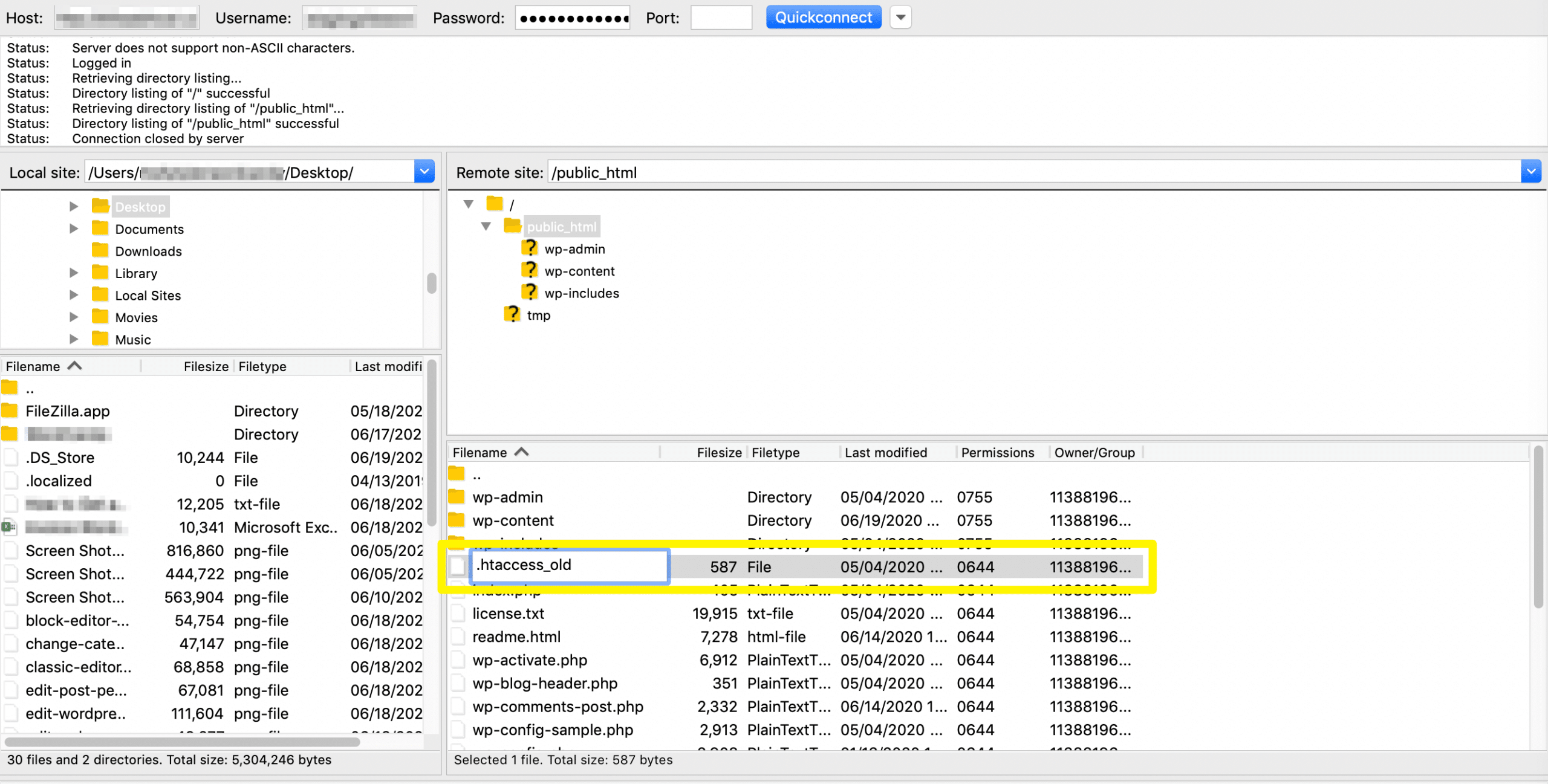This screenshot has height=784, width=1548.
Task: Select the Movies folder icon
Action: pyautogui.click(x=100, y=317)
